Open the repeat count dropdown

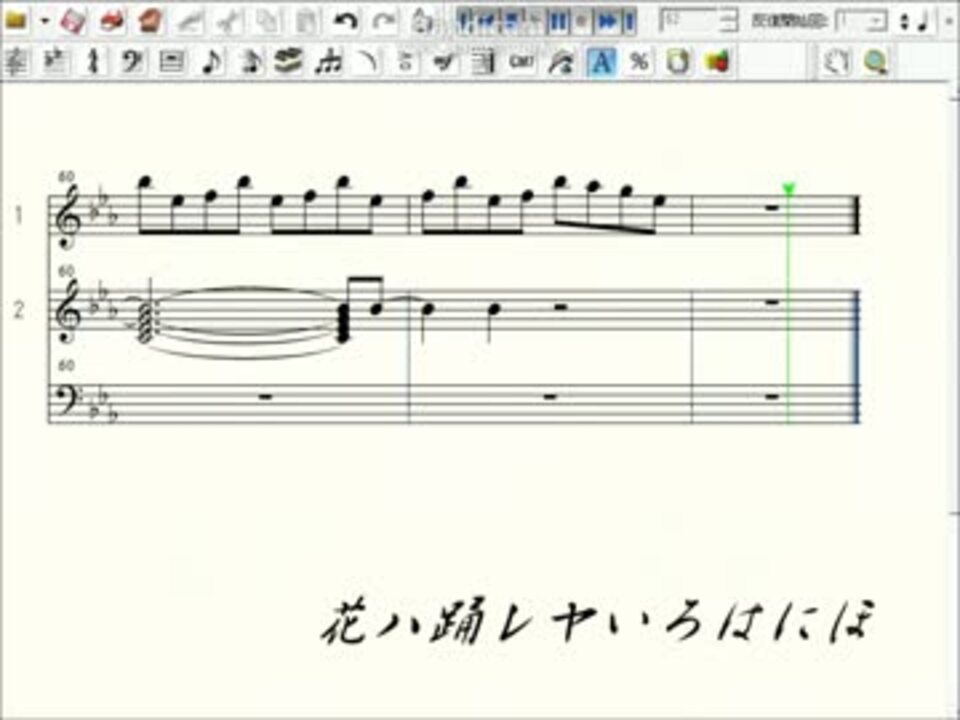(x=877, y=22)
